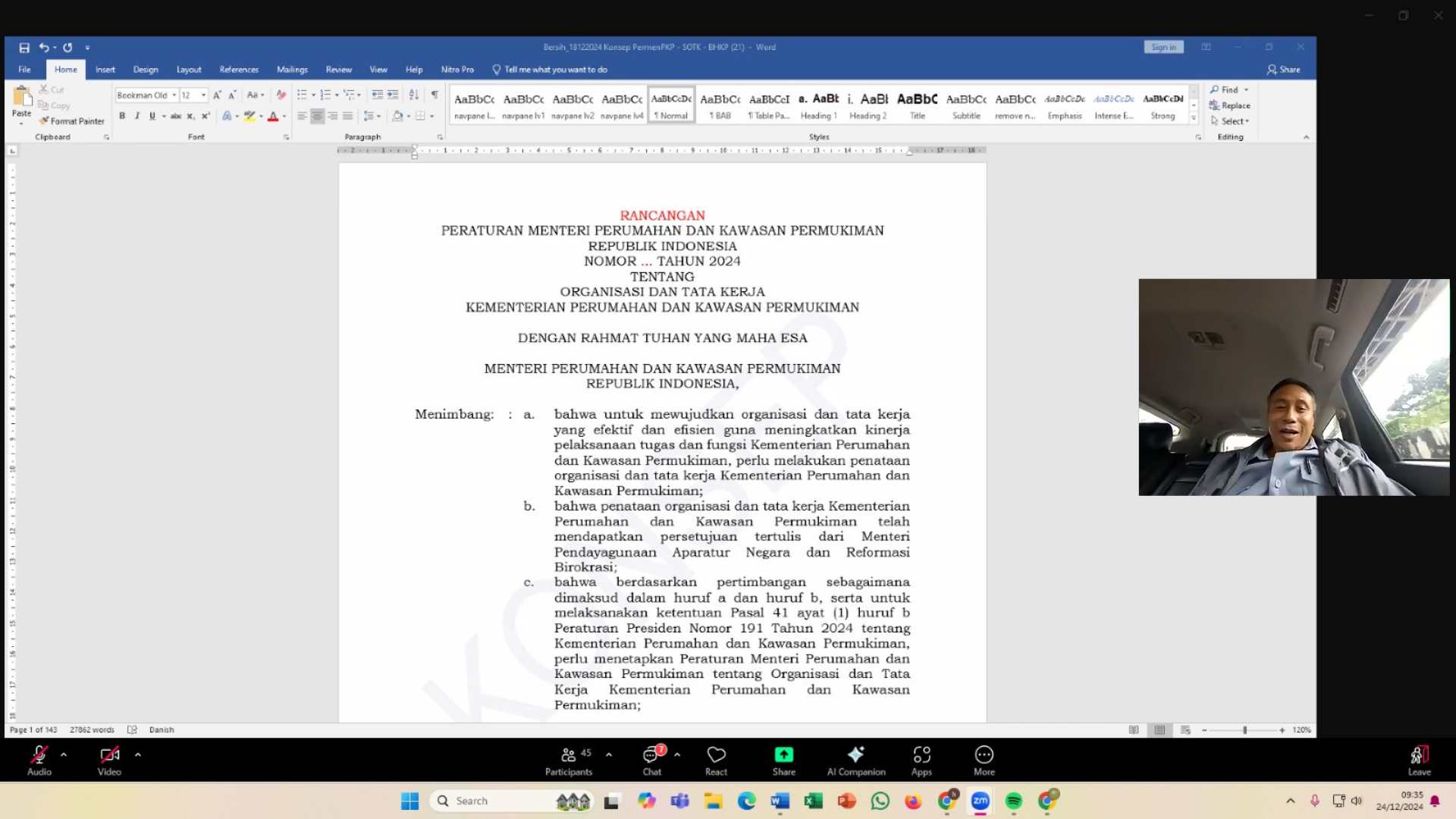
Task: Click zoom level 120% in status bar
Action: click(1302, 730)
